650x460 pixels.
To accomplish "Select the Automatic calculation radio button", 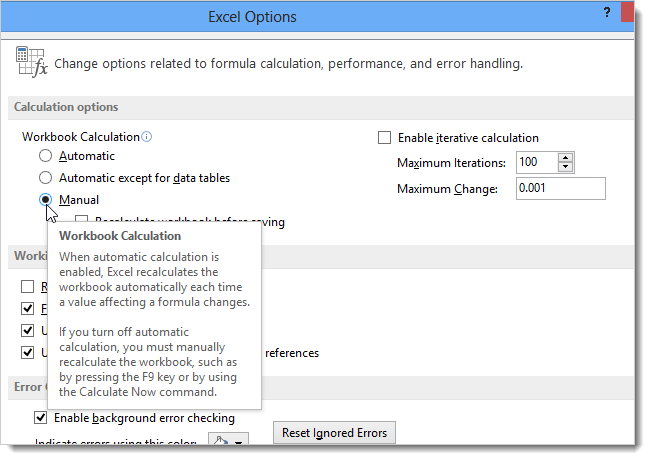I will (45, 156).
